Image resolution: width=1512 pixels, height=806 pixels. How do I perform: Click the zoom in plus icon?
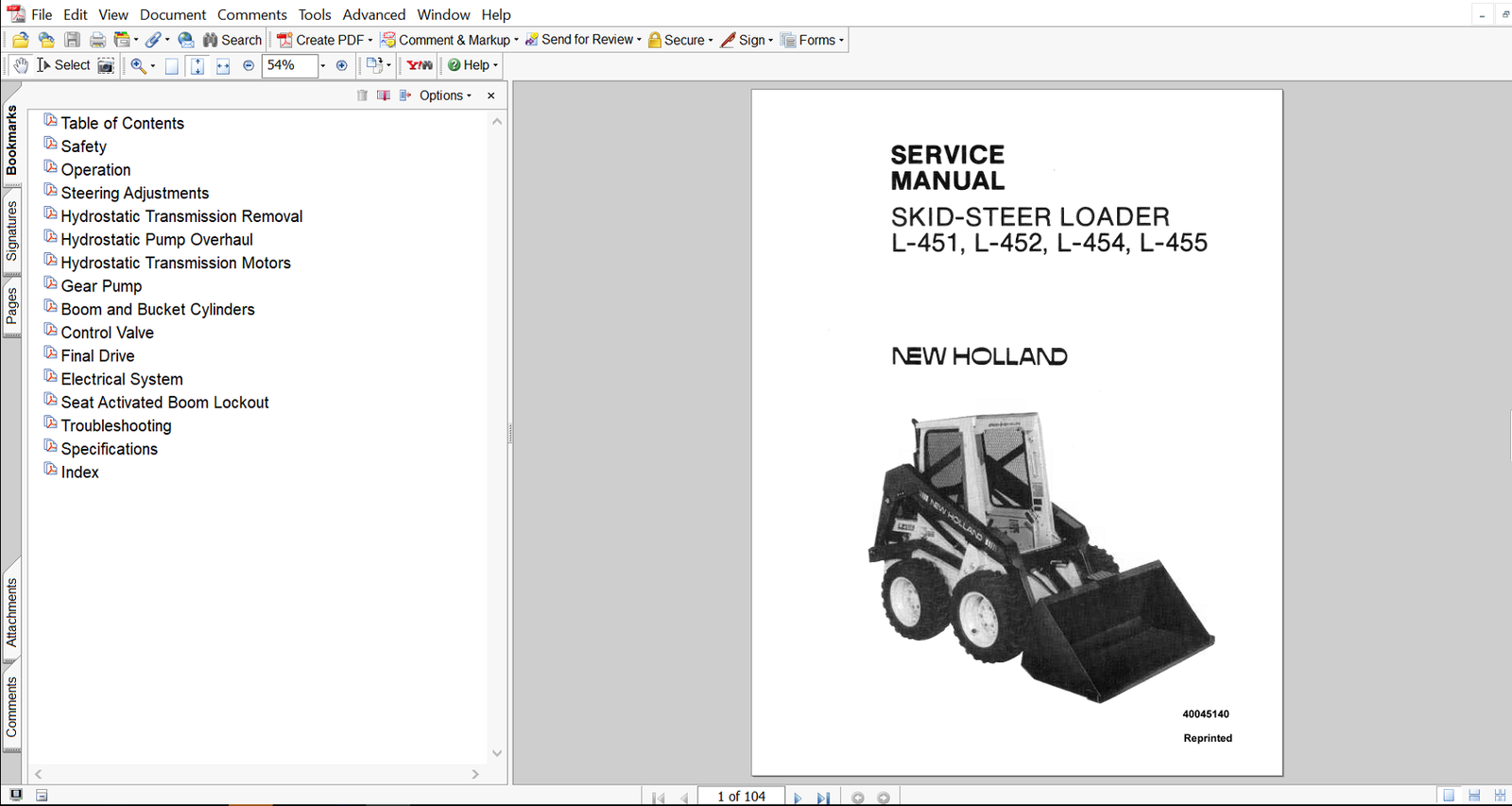click(x=341, y=65)
